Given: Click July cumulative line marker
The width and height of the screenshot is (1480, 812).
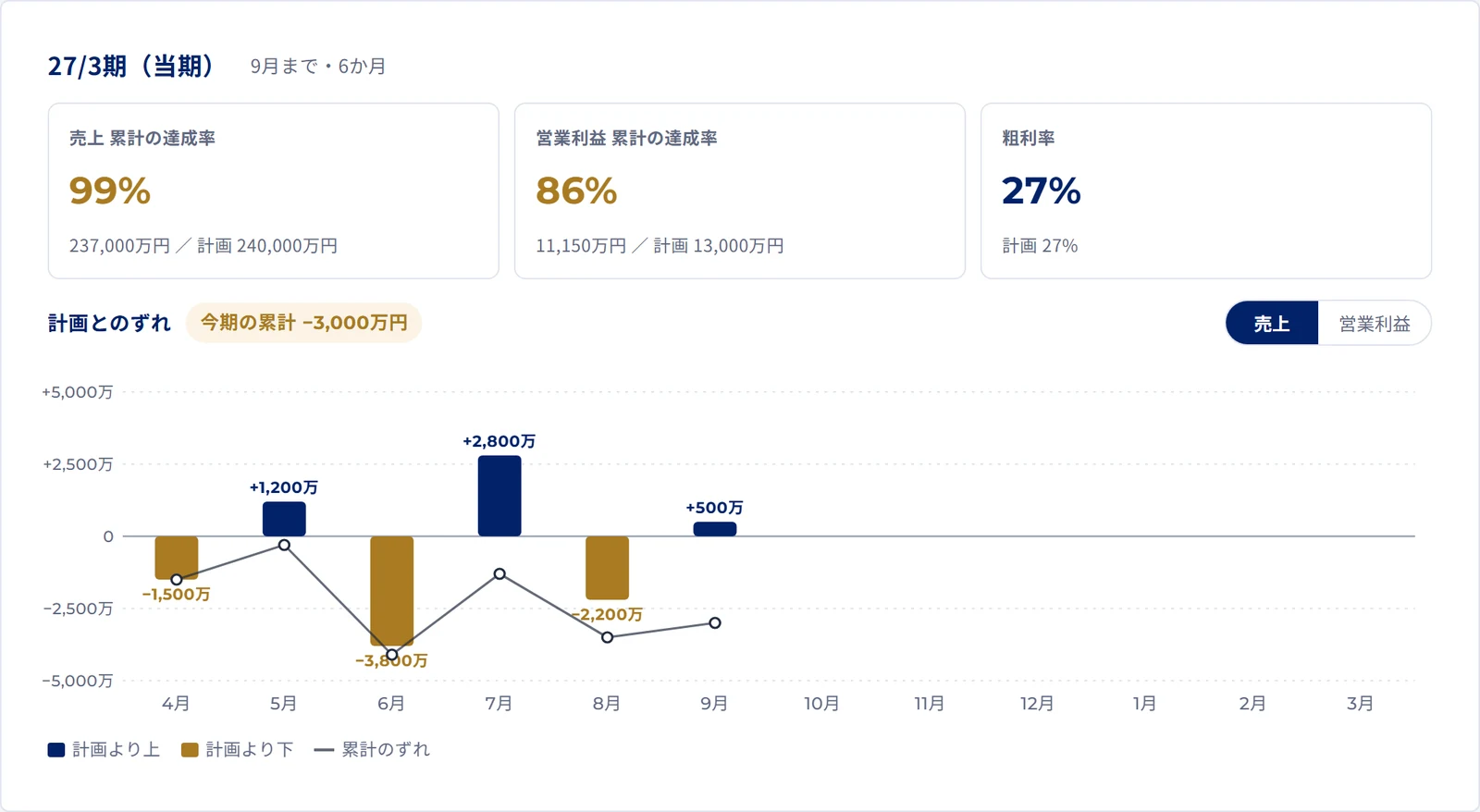Looking at the screenshot, I should pos(499,574).
